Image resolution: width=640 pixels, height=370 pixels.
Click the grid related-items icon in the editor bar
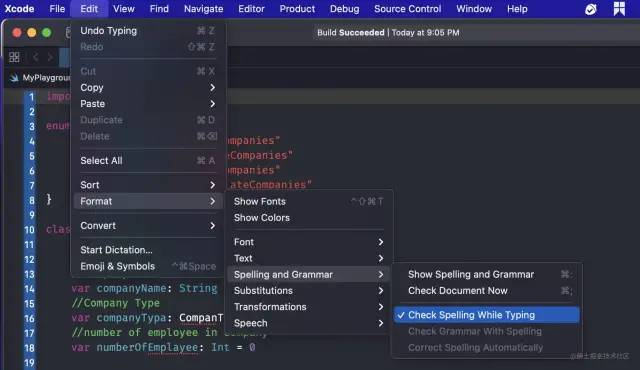click(14, 57)
